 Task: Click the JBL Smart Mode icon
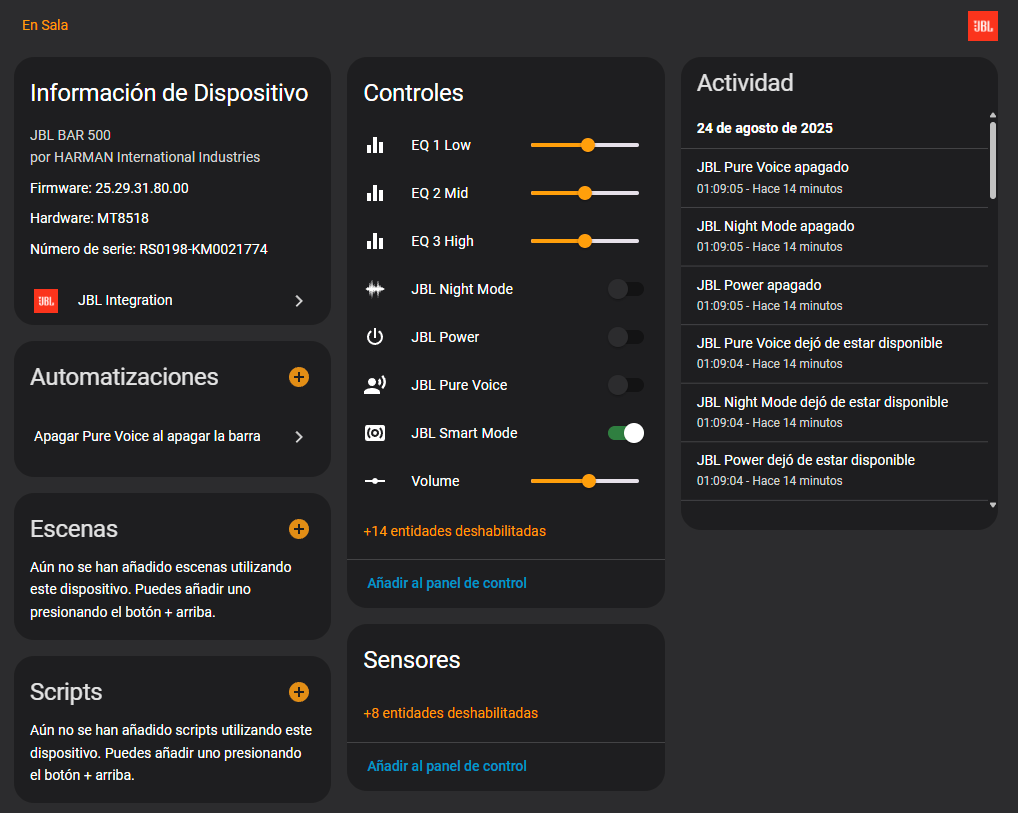pyautogui.click(x=375, y=433)
